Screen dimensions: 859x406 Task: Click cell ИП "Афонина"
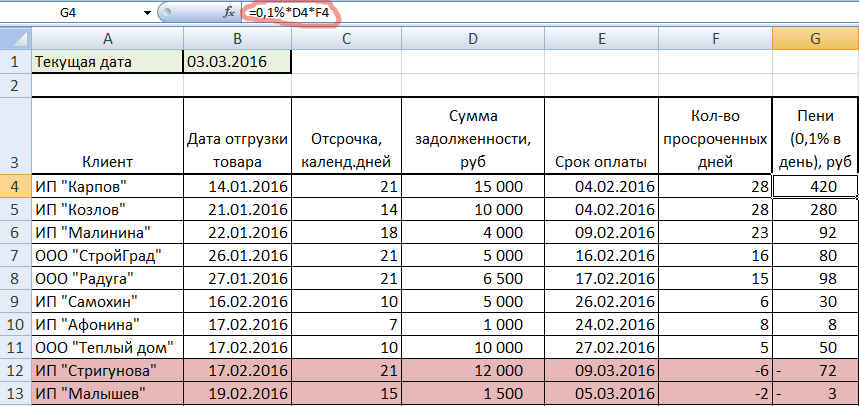point(107,324)
